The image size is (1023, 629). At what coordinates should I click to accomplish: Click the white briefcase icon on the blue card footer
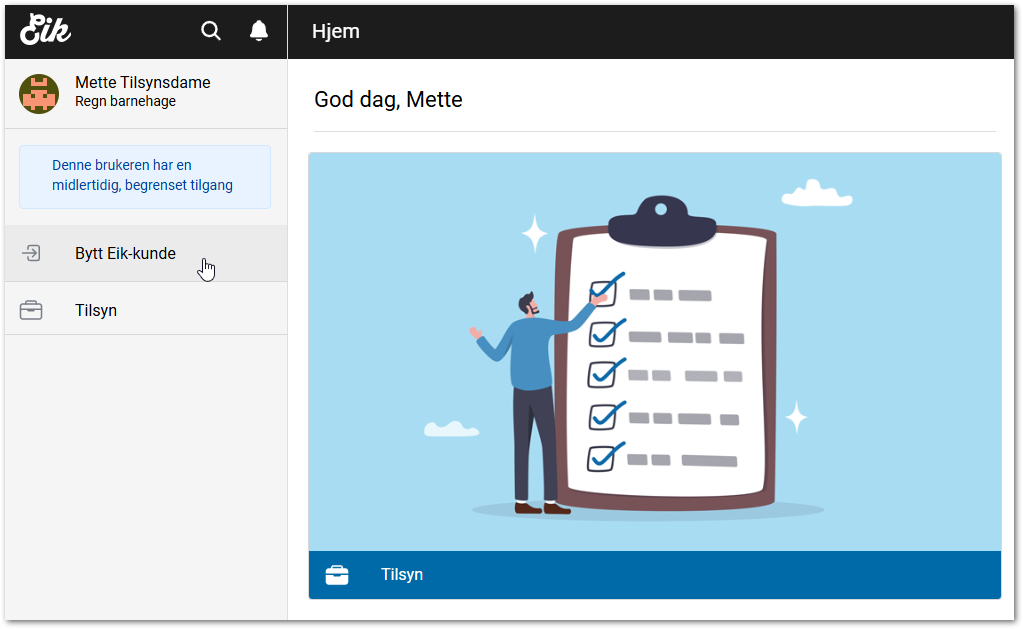point(337,575)
